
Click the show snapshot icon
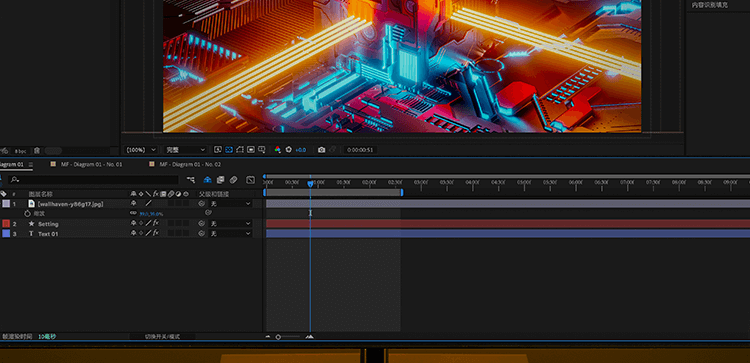(333, 150)
